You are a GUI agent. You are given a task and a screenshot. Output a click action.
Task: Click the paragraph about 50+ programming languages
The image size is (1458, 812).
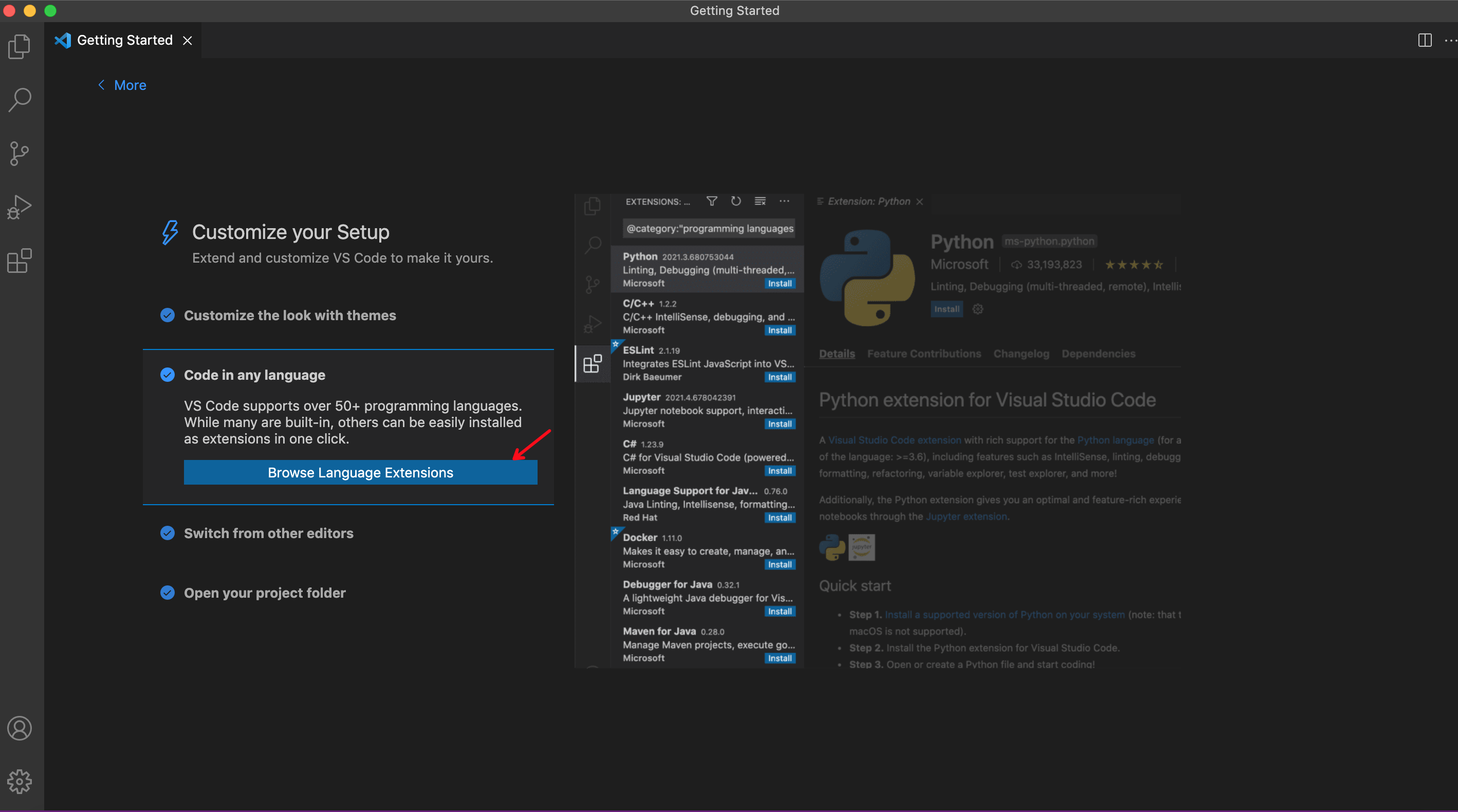pyautogui.click(x=353, y=422)
